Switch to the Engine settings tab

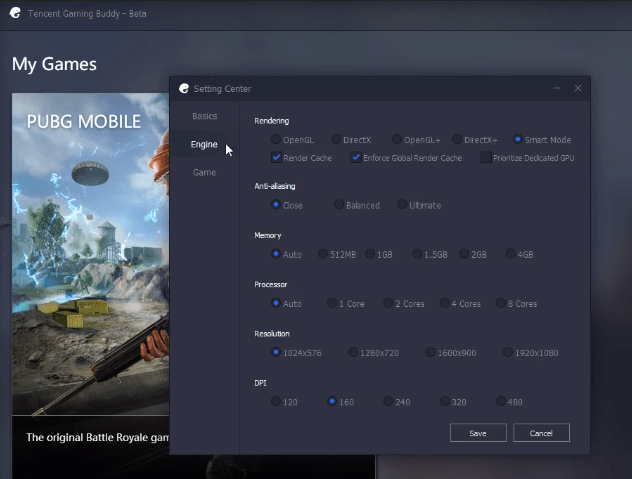(x=204, y=144)
